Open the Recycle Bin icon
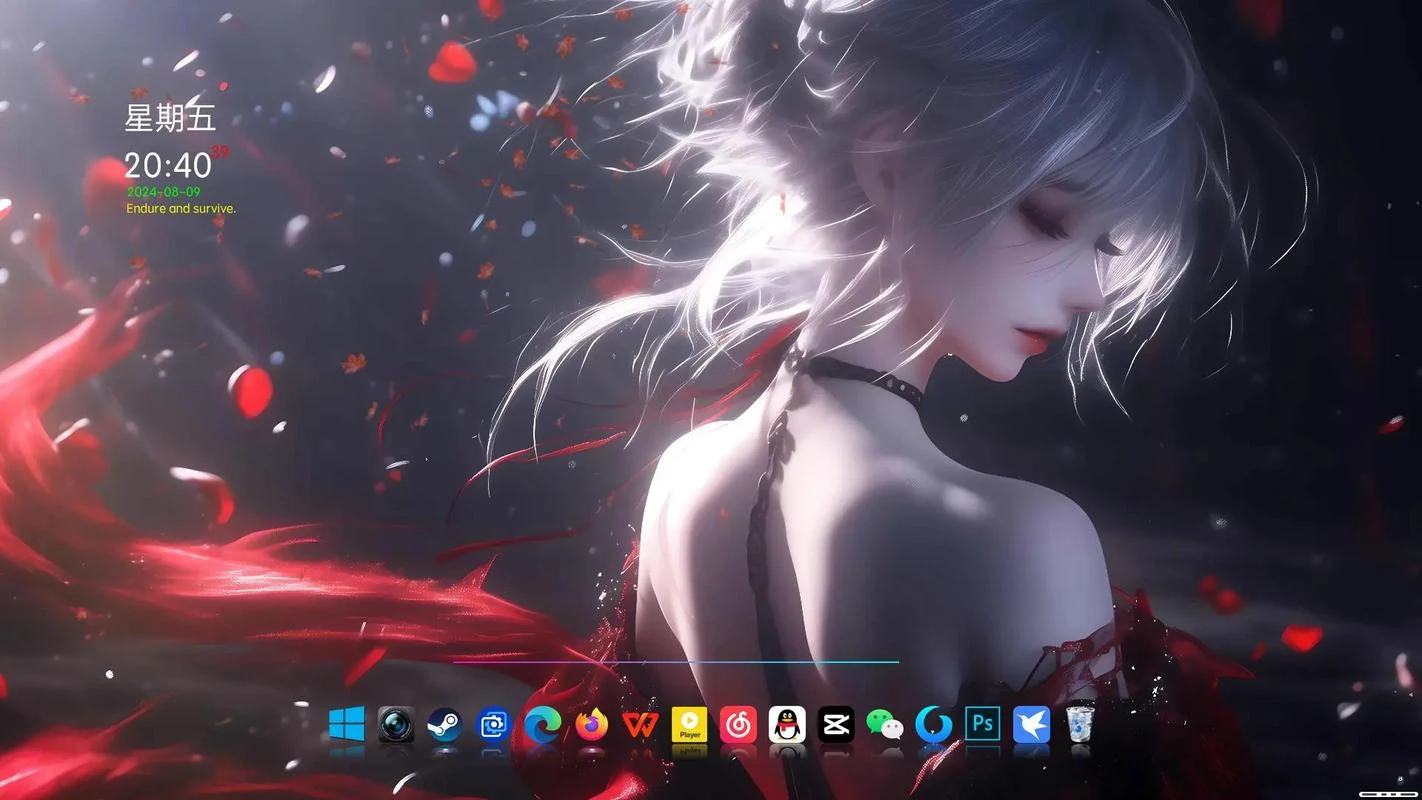1422x800 pixels. click(1079, 724)
